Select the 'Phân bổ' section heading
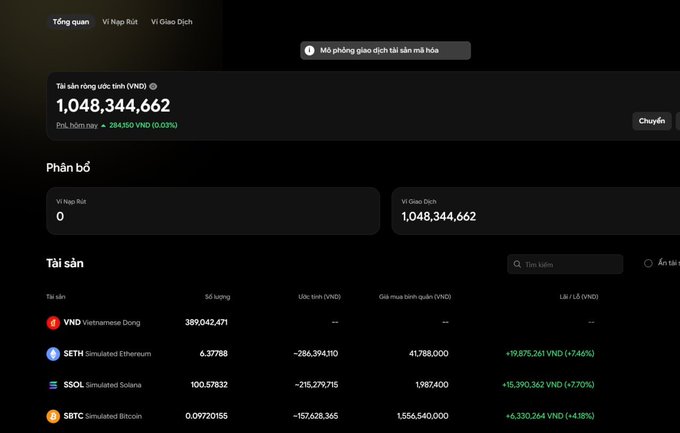The image size is (680, 433). [x=68, y=167]
